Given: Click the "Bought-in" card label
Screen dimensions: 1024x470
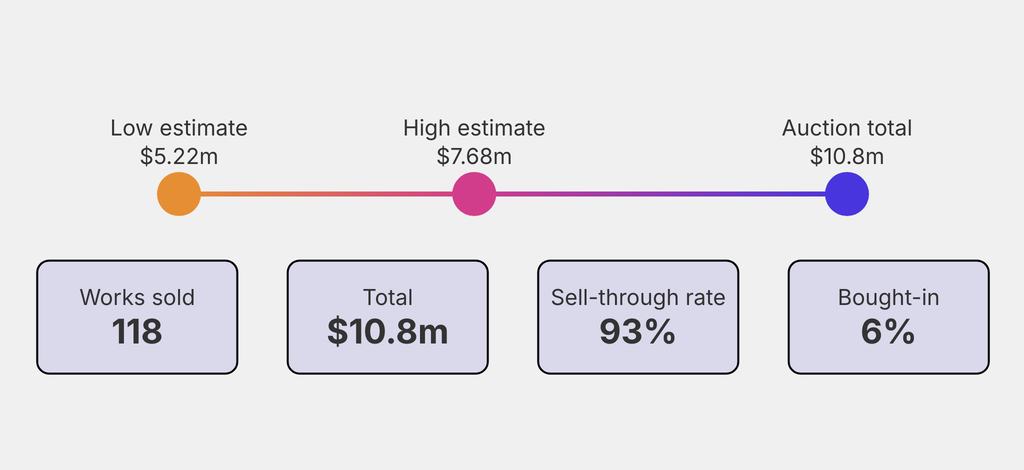Looking at the screenshot, I should click(888, 297).
